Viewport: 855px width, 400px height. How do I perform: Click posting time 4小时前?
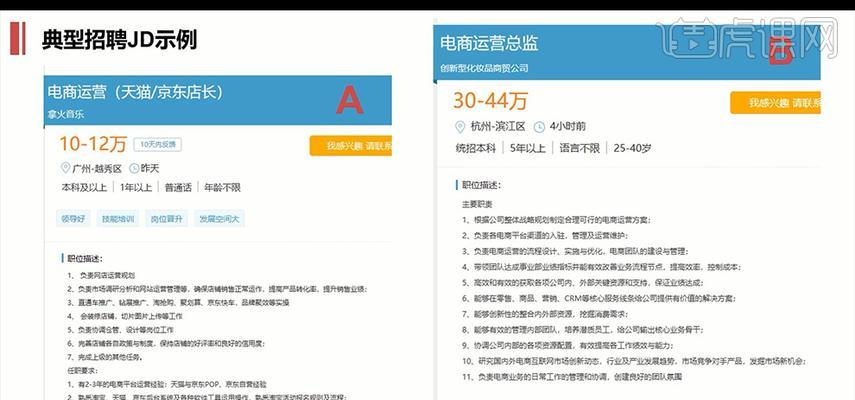tap(567, 126)
